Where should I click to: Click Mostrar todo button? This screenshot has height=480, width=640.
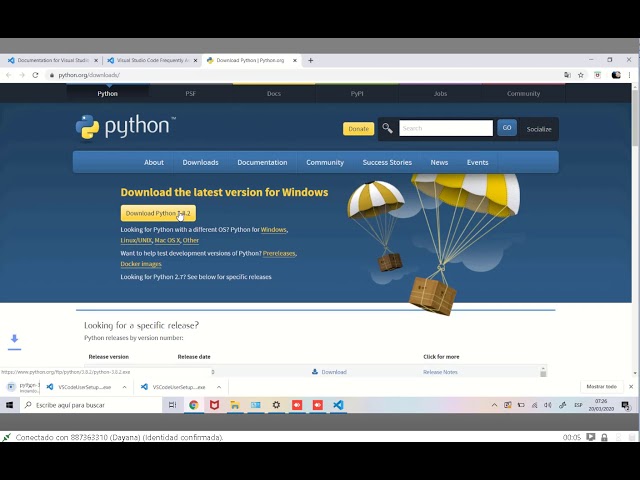tap(602, 387)
